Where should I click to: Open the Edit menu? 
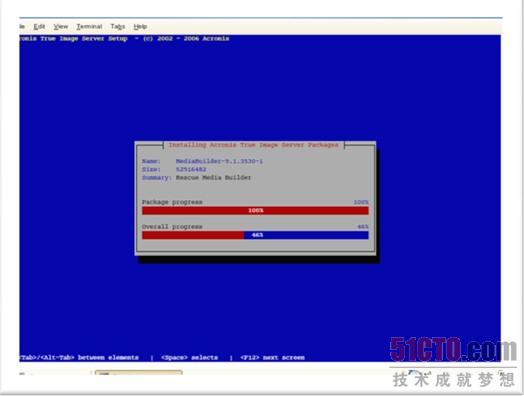tap(39, 26)
